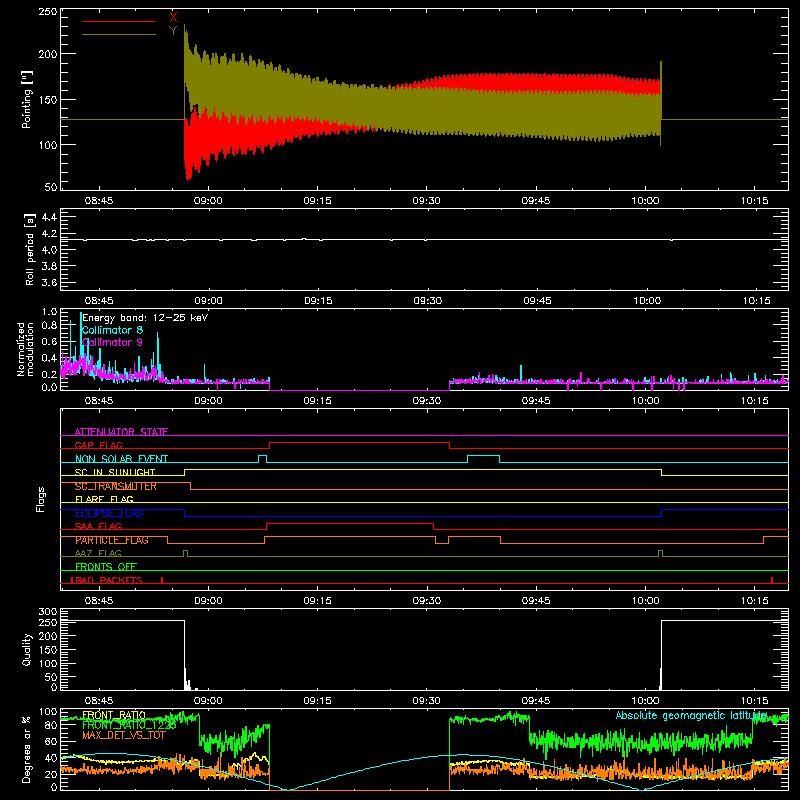Viewport: 800px width, 800px height.
Task: Click the raised GAP_FLAG segment on the timeline
Action: point(359,443)
